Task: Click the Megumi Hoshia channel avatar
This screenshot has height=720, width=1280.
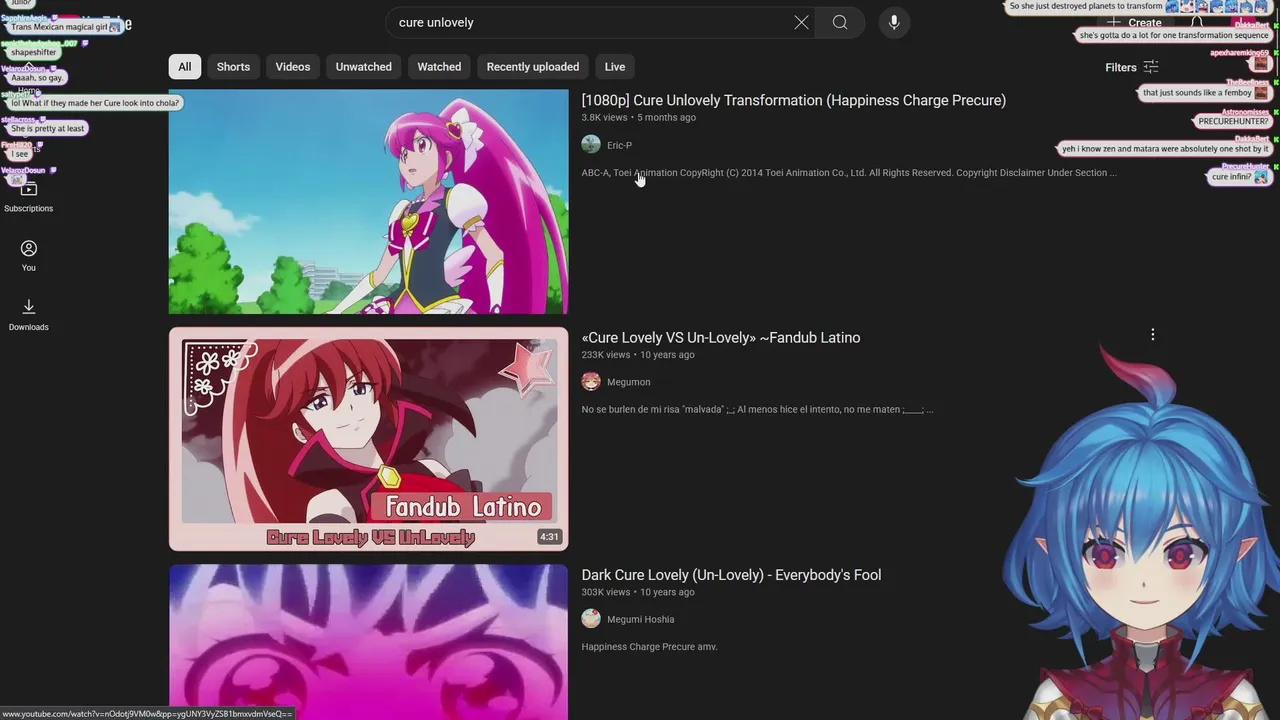Action: point(591,619)
